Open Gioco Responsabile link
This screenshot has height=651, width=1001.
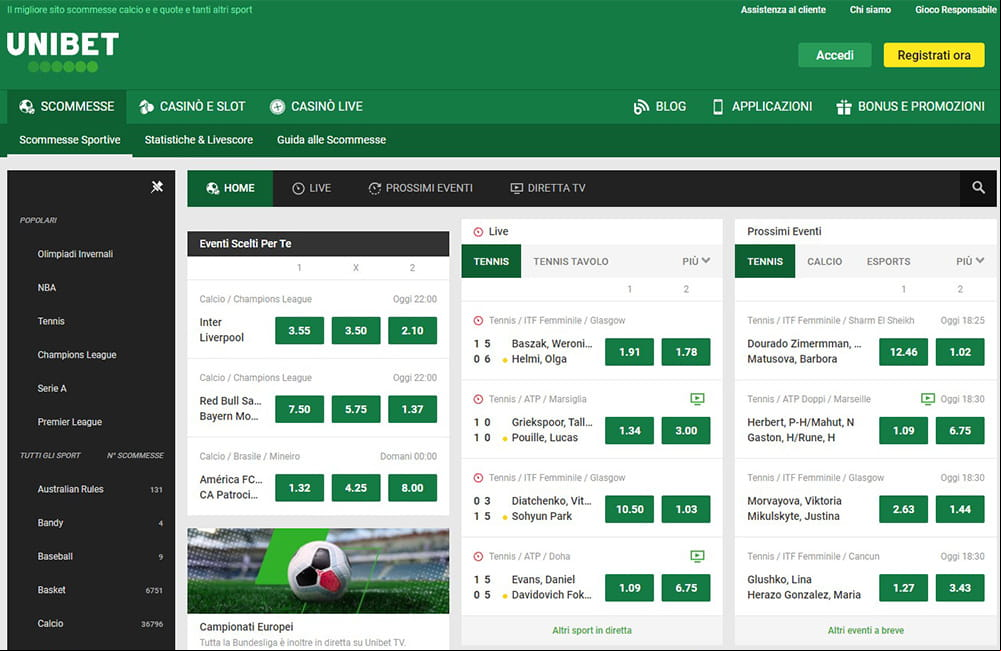(956, 10)
